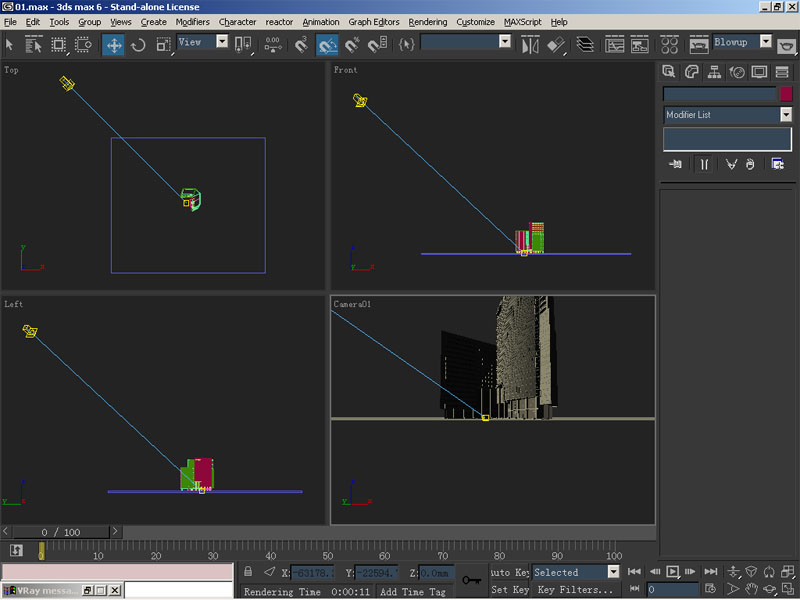Select the Select and Rotate tool

138,45
